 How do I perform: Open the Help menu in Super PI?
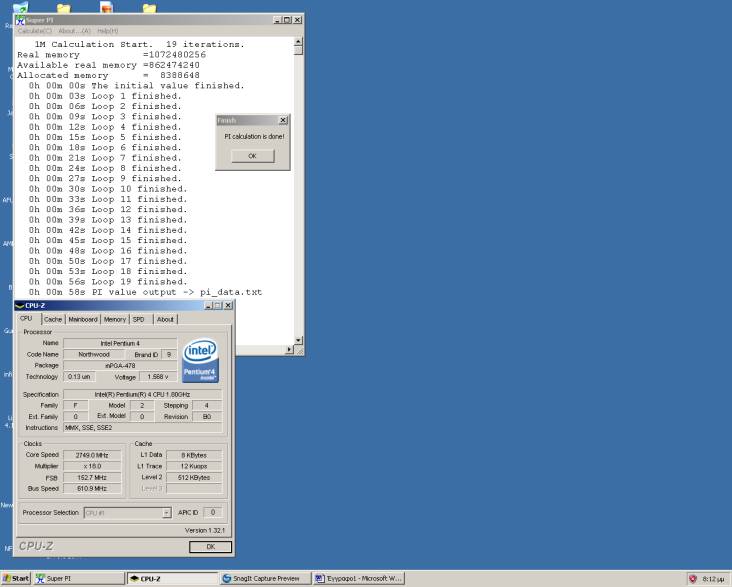[108, 31]
